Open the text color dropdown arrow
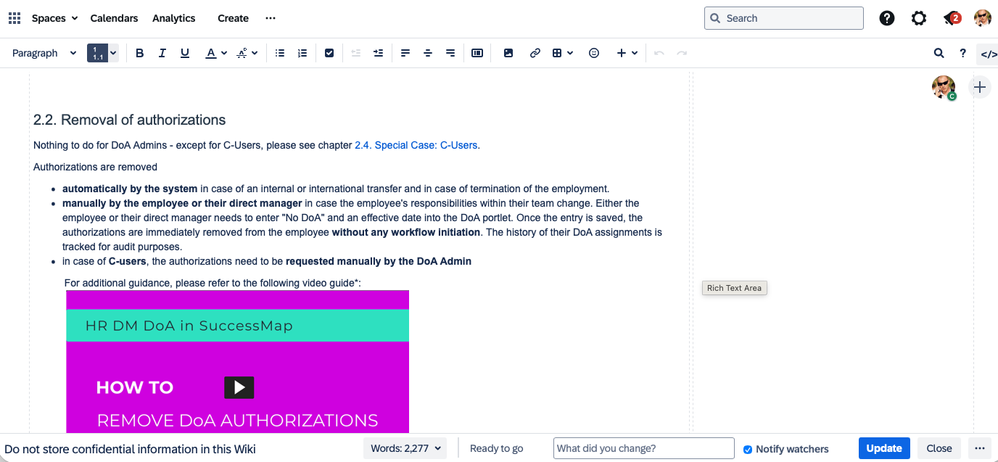 224,53
